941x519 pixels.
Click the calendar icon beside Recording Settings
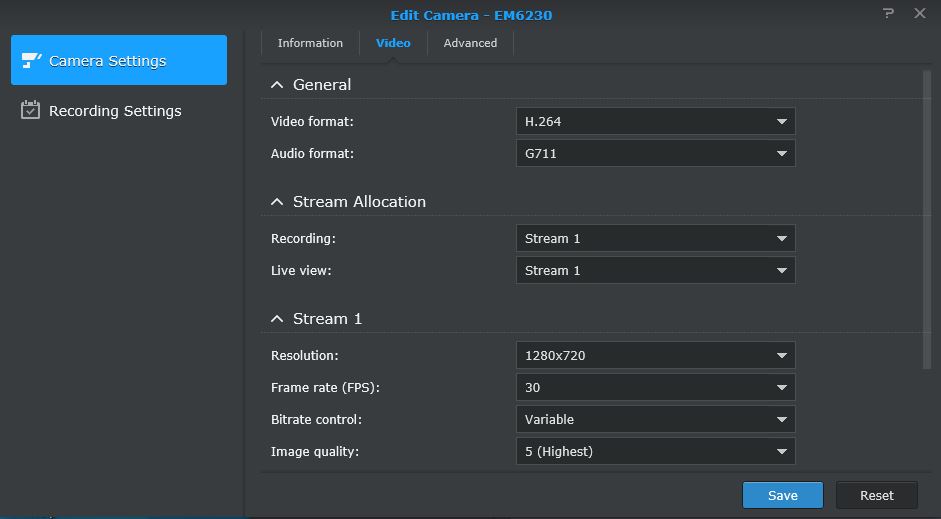30,110
